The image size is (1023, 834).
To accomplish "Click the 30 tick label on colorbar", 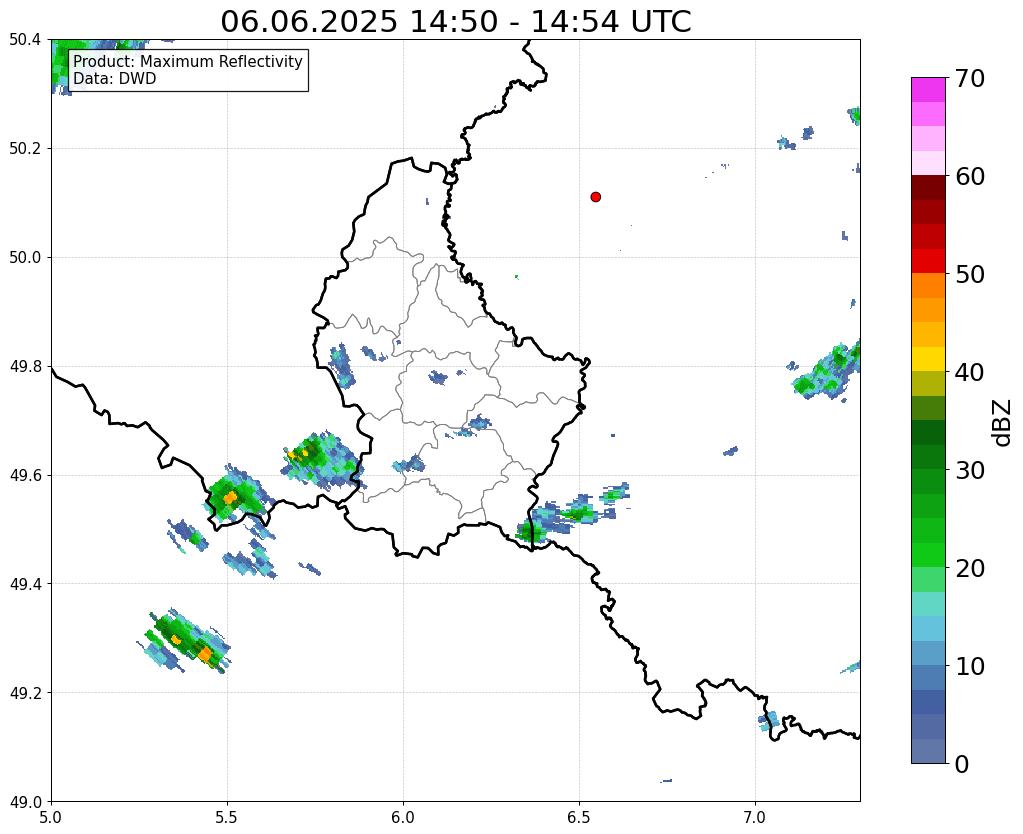I will pyautogui.click(x=970, y=470).
